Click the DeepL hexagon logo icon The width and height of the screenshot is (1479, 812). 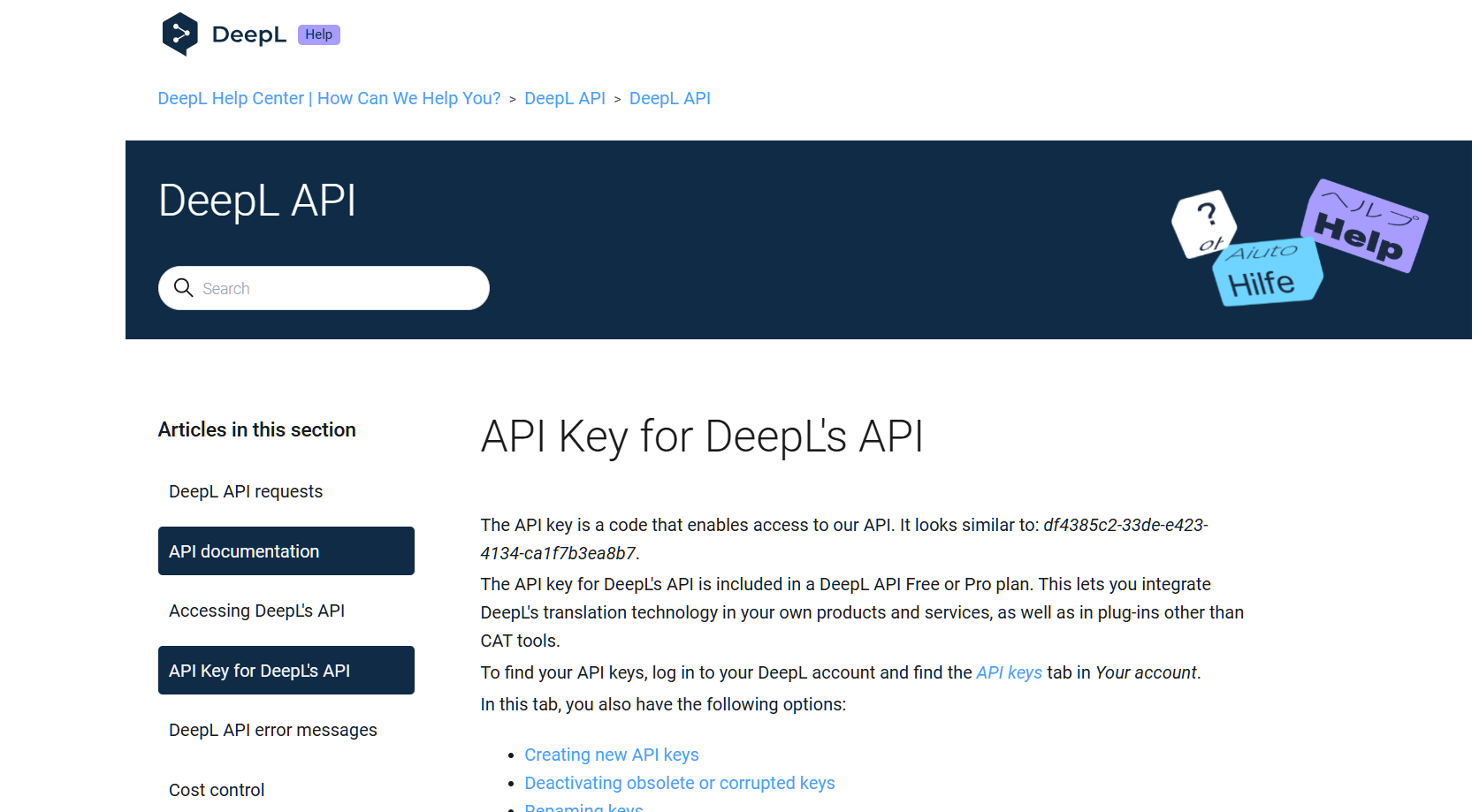(x=179, y=34)
